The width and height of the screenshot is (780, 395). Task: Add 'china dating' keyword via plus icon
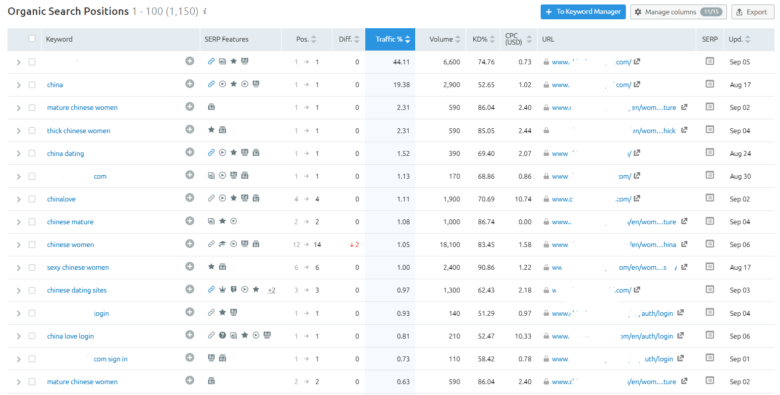click(190, 153)
